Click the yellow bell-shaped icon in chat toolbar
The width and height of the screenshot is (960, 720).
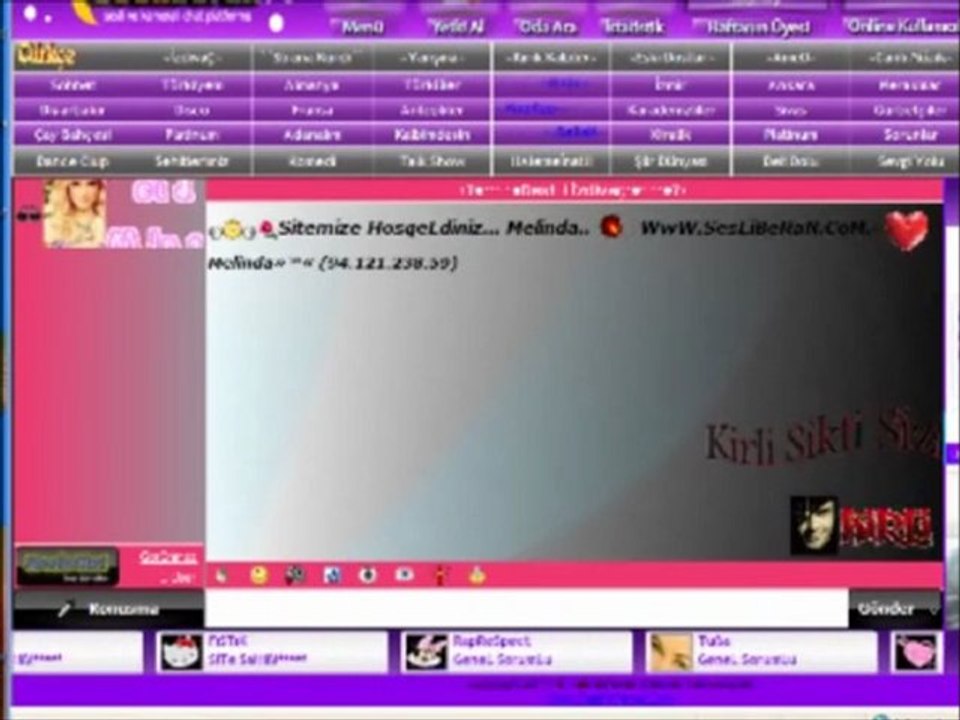477,576
